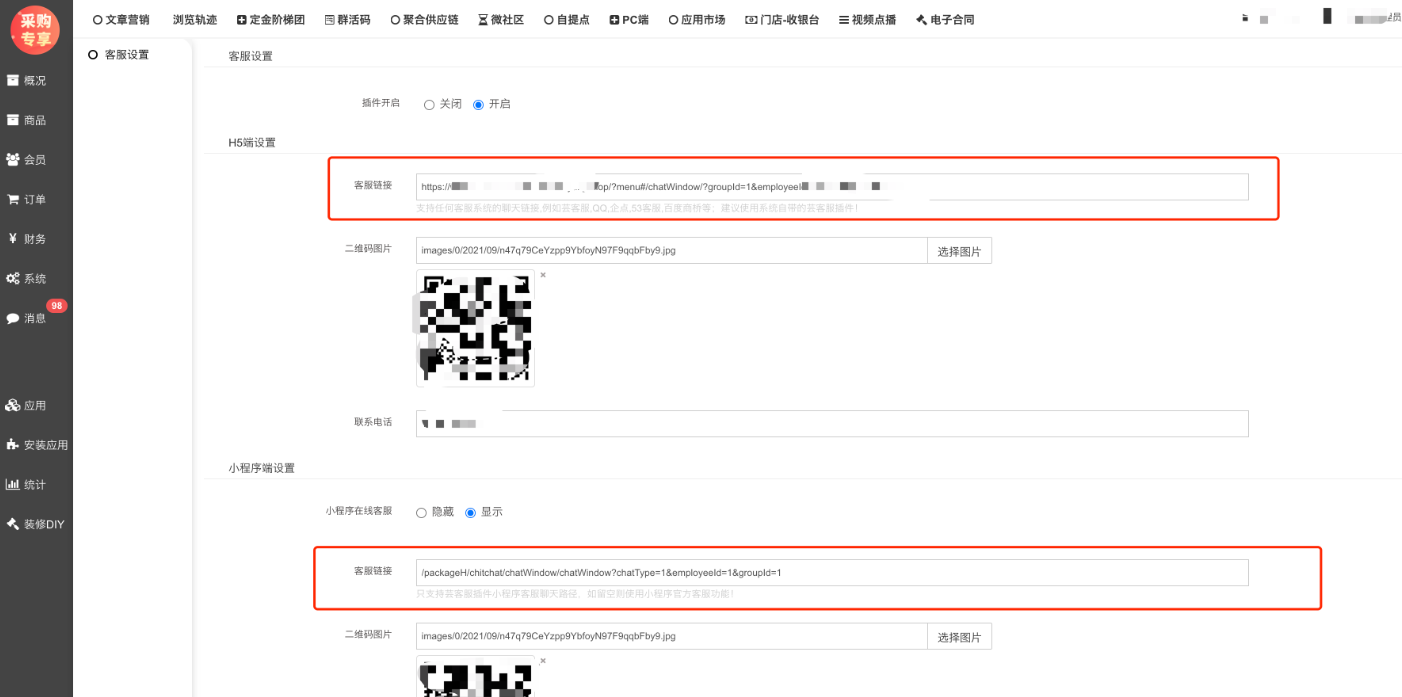Image resolution: width=1402 pixels, height=697 pixels.
Task: Remove the H5 QR code image thumbnail
Action: tap(543, 275)
